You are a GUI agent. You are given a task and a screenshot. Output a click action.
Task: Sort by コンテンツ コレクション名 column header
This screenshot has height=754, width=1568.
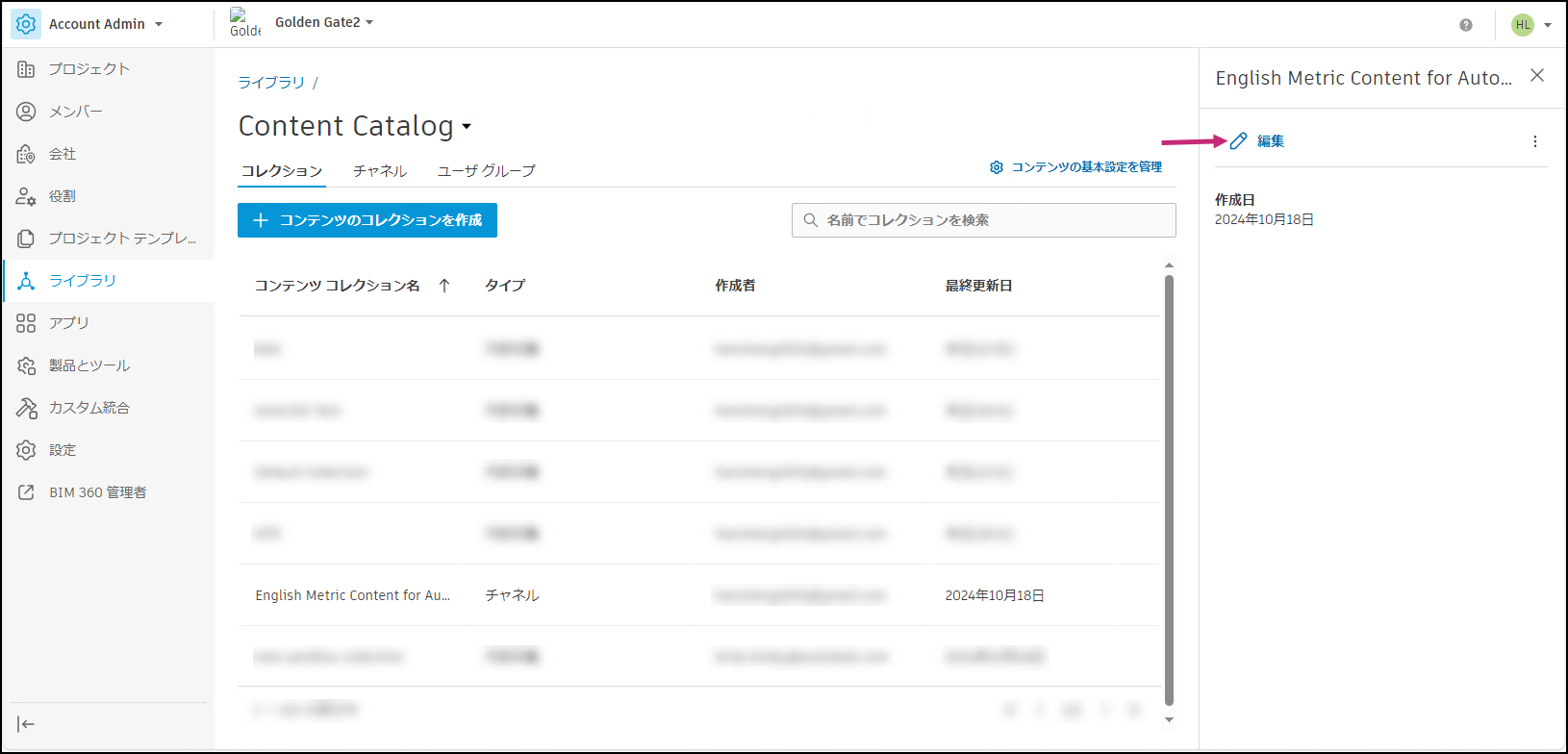tap(338, 286)
